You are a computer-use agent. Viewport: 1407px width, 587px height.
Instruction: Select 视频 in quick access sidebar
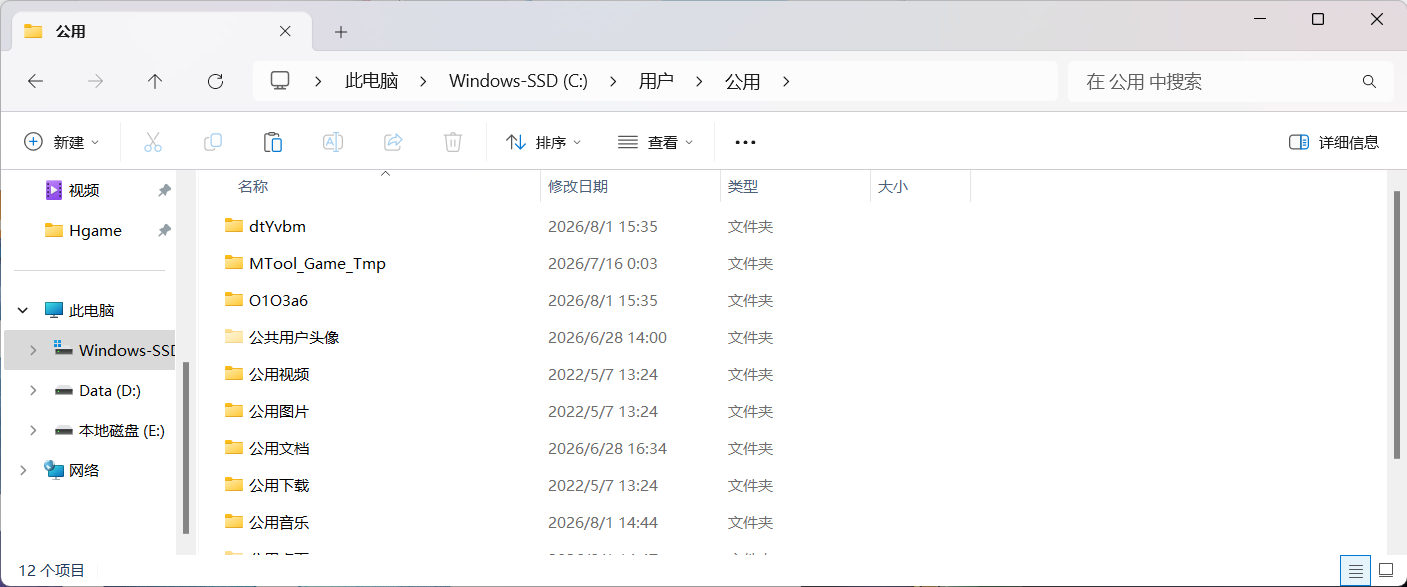(84, 190)
